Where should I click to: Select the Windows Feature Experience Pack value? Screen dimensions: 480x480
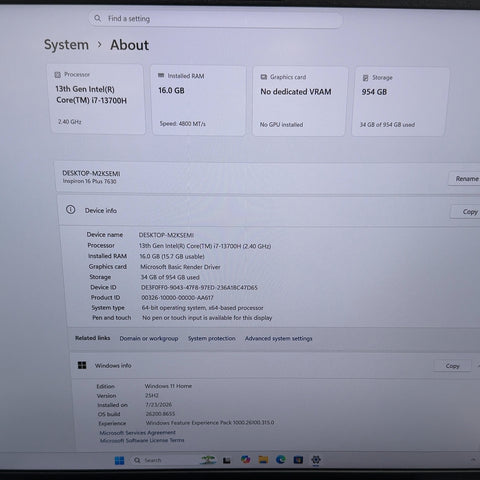210,423
